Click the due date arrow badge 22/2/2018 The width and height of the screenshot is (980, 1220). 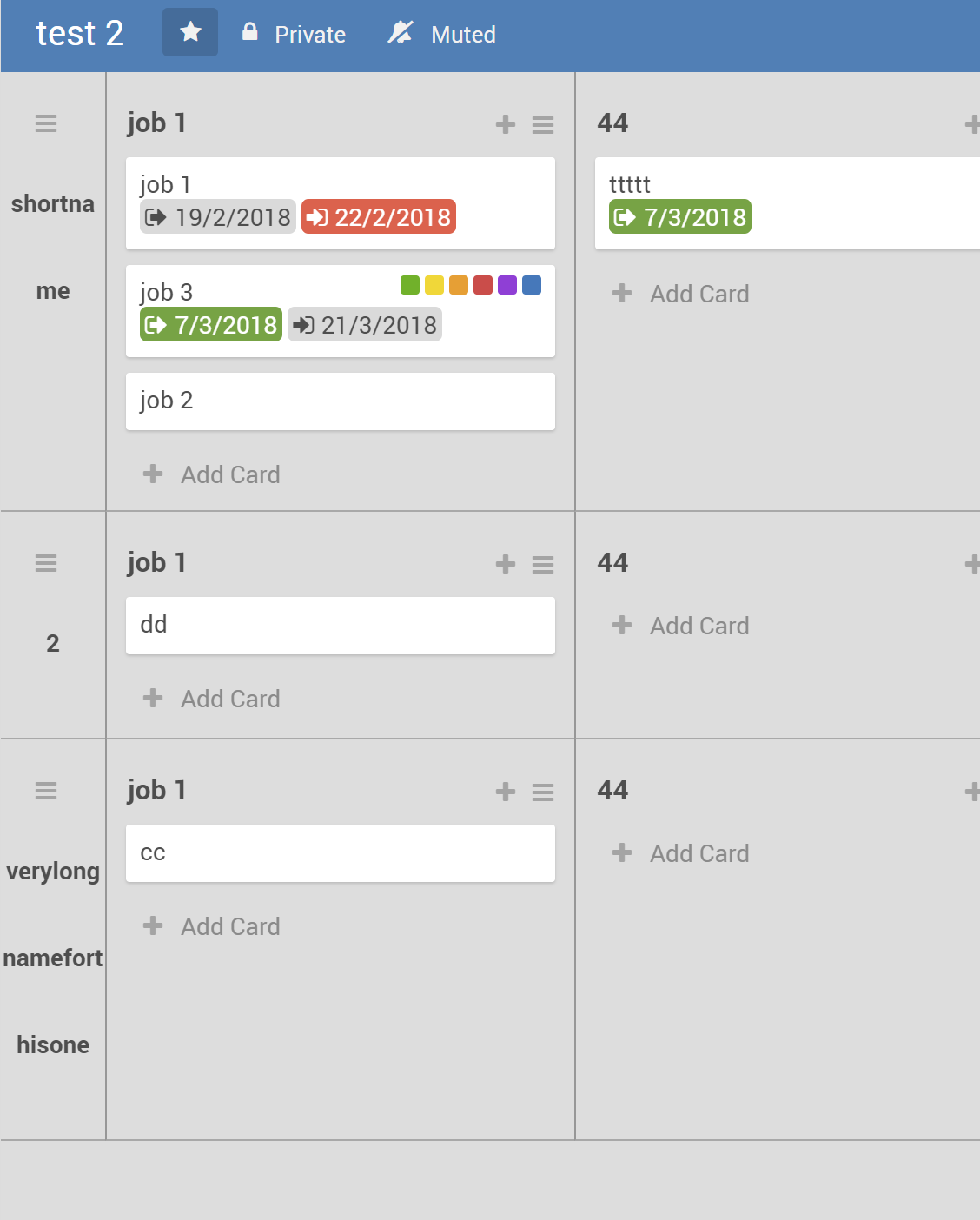pyautogui.click(x=378, y=216)
